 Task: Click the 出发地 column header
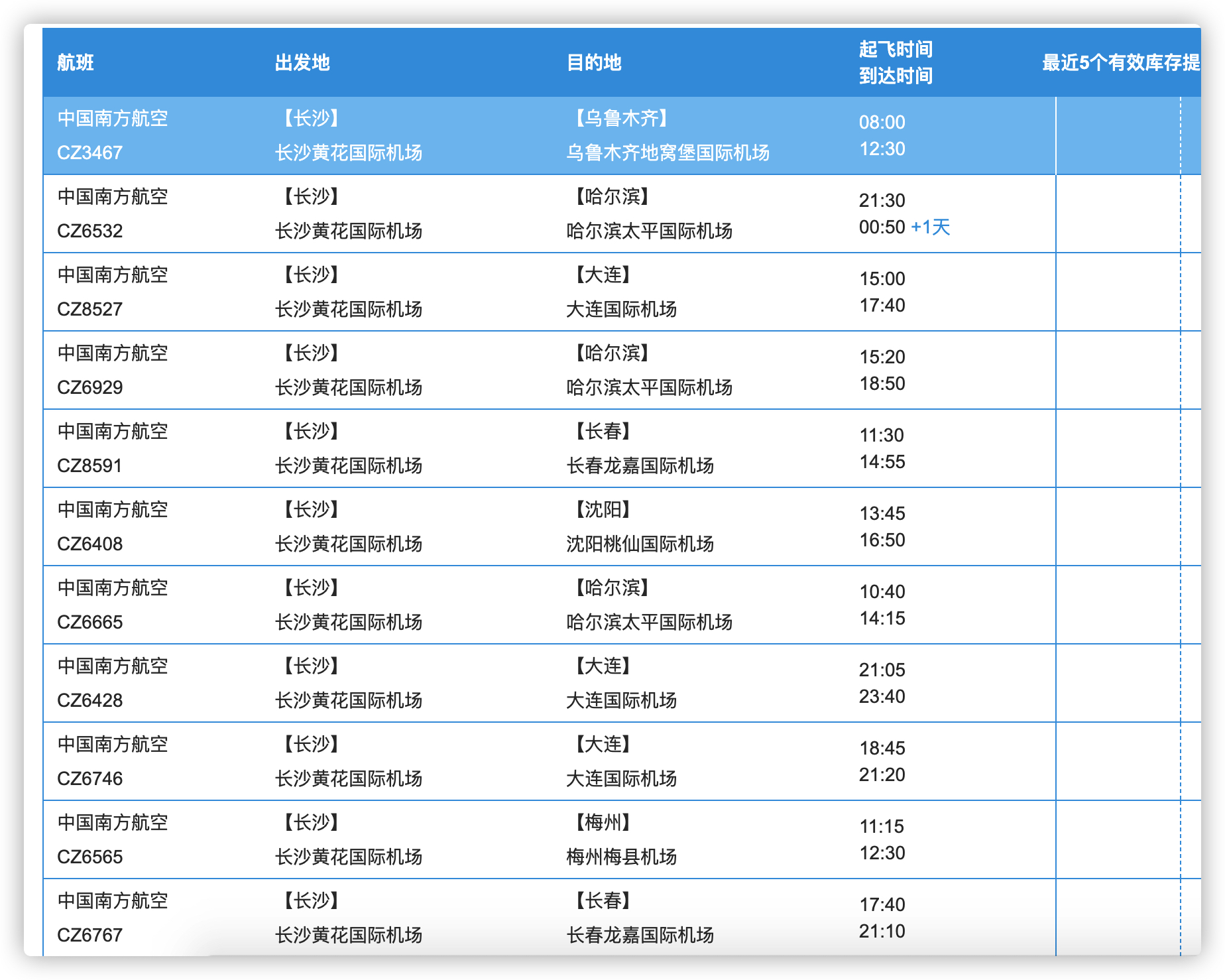pos(302,62)
